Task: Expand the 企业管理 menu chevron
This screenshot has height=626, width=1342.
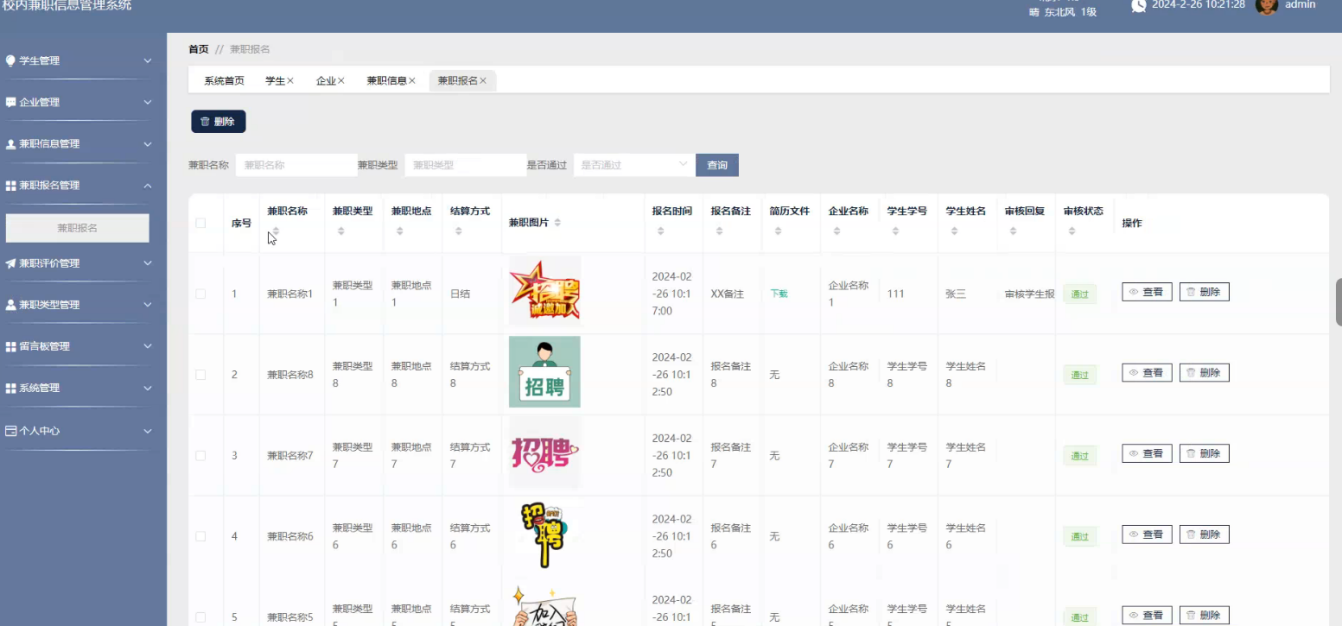Action: [148, 102]
